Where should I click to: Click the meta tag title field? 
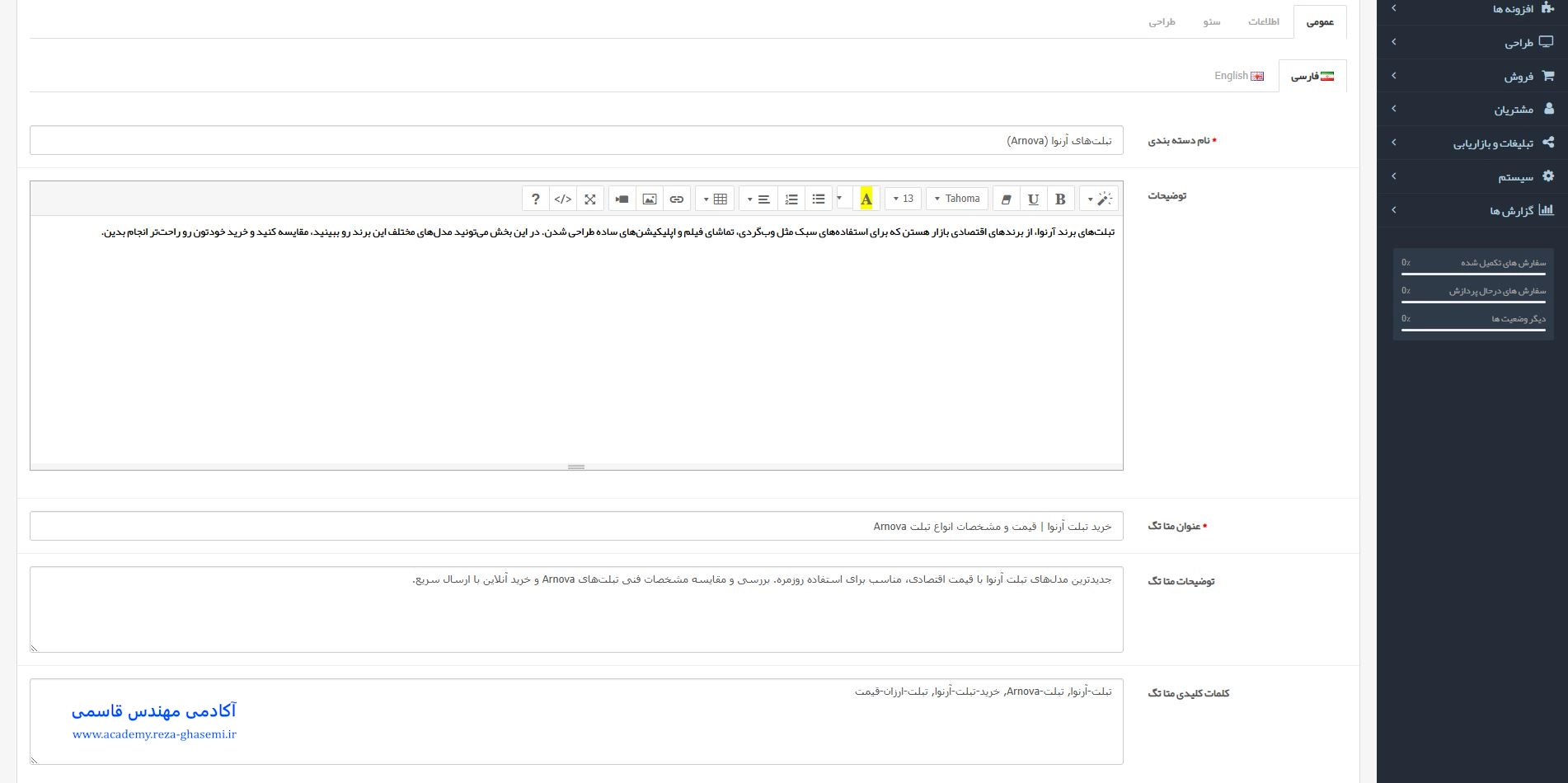pyautogui.click(x=576, y=526)
